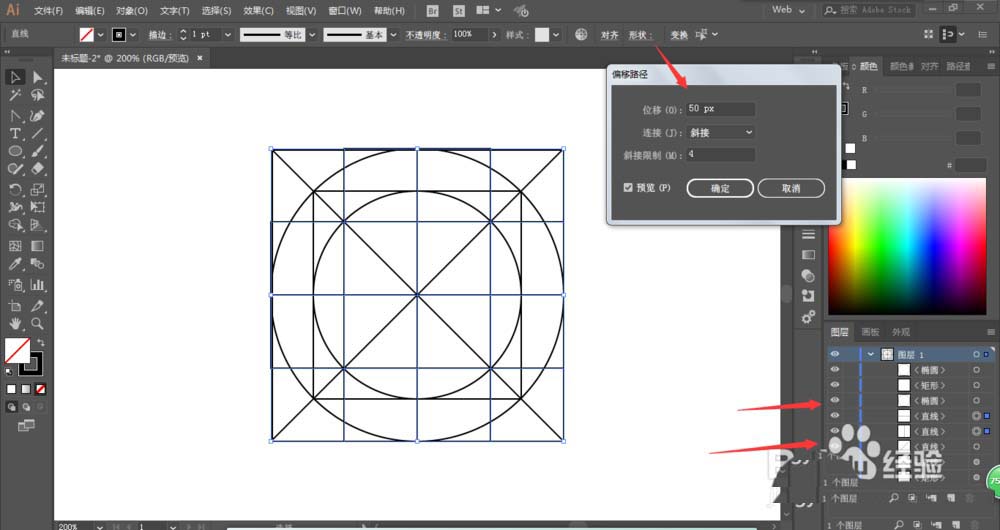Screen dimensions: 1000x530
Task: Click 对齐 in the control bar
Action: pos(610,35)
